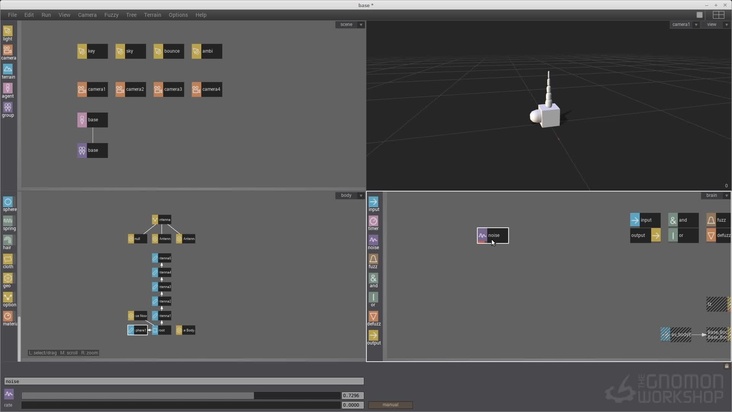Click the manual button
Screen dimensions: 732x412
coord(390,405)
